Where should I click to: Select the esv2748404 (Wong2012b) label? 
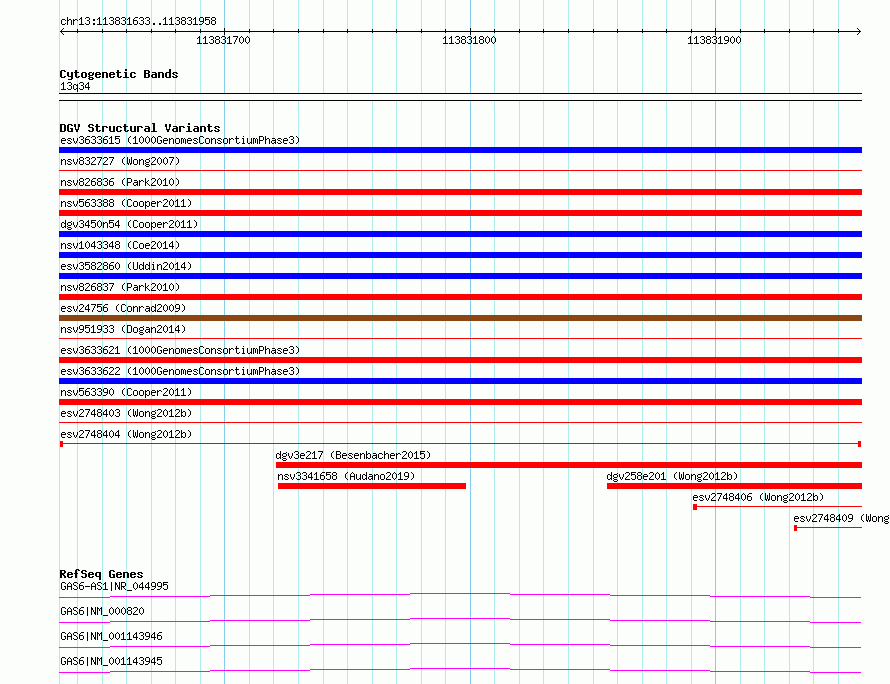(x=126, y=434)
